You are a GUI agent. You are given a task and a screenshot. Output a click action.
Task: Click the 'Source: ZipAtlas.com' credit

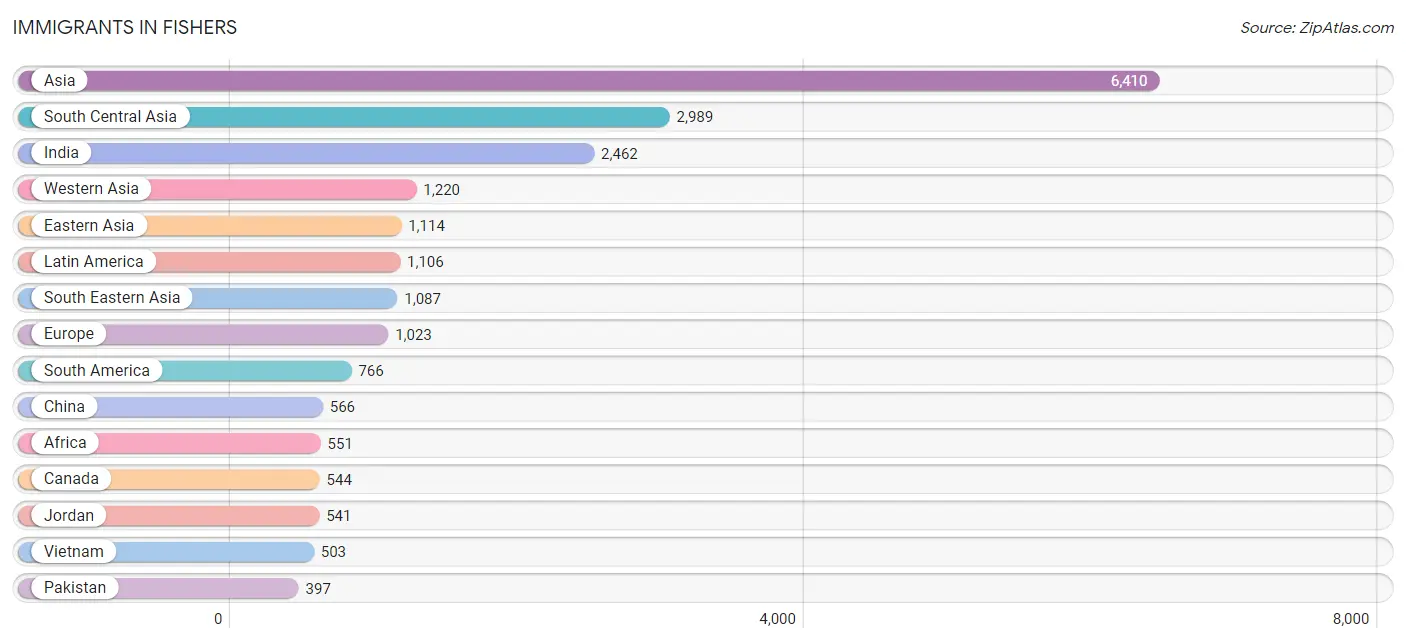[x=1317, y=28]
